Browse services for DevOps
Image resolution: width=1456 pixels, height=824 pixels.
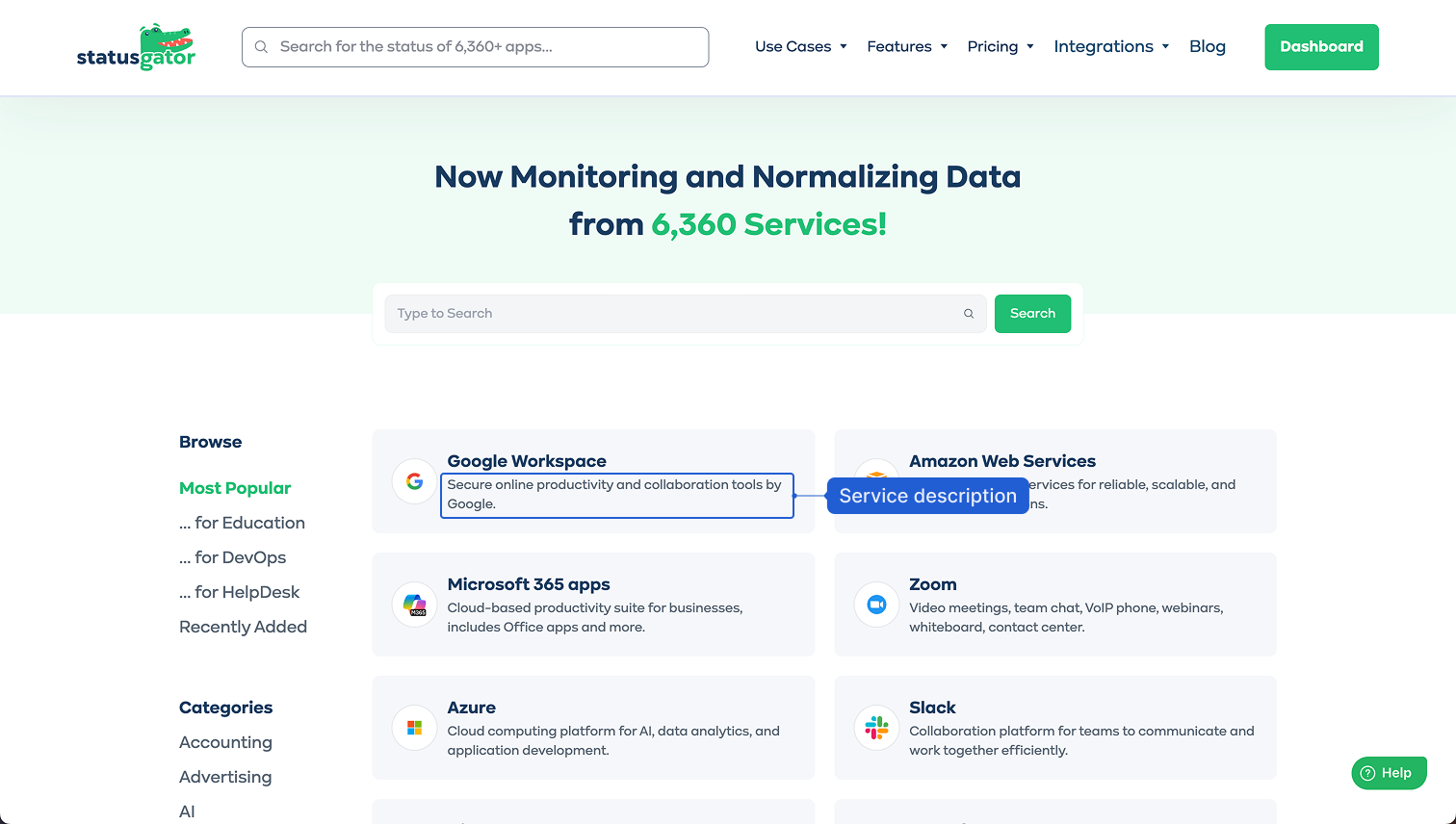232,557
